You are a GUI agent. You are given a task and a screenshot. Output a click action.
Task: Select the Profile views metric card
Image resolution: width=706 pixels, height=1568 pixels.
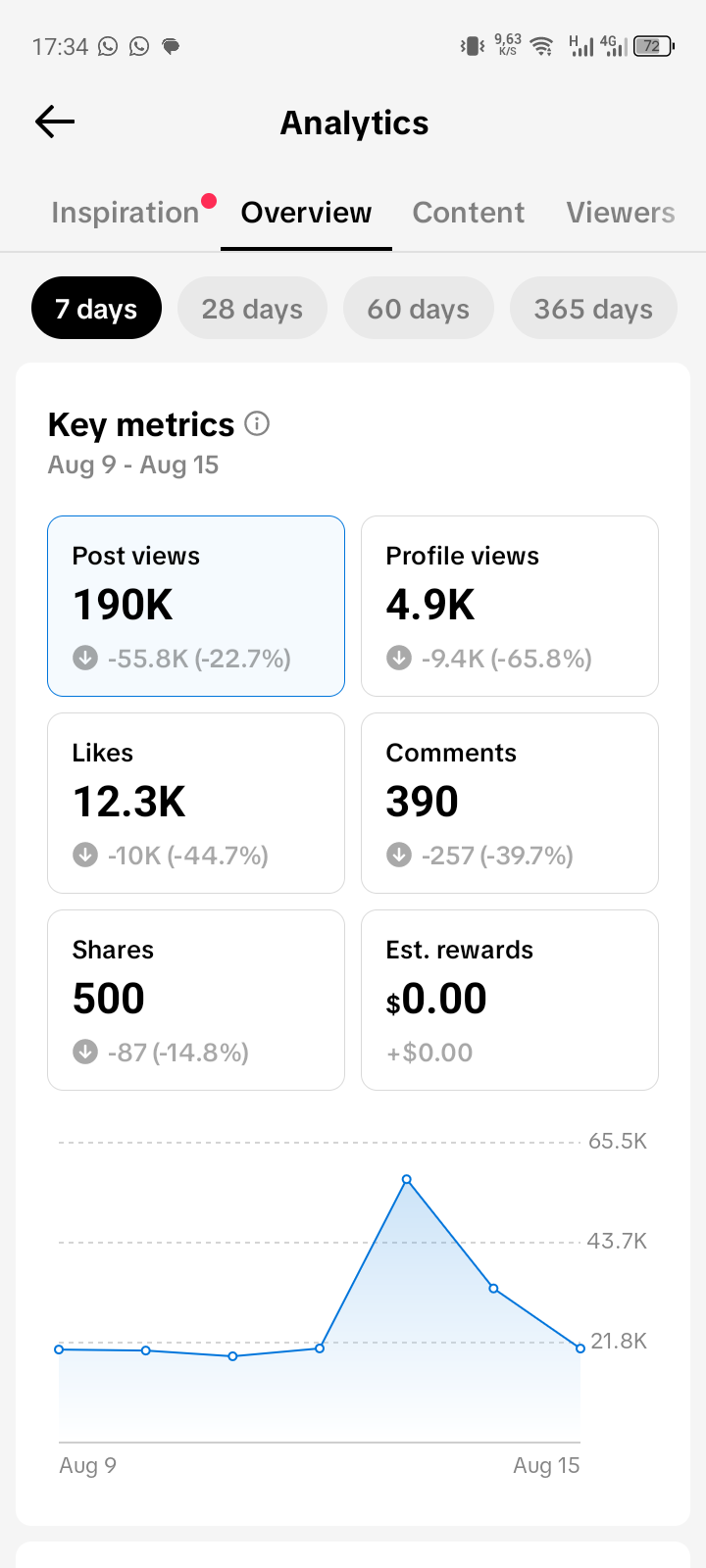pos(510,606)
